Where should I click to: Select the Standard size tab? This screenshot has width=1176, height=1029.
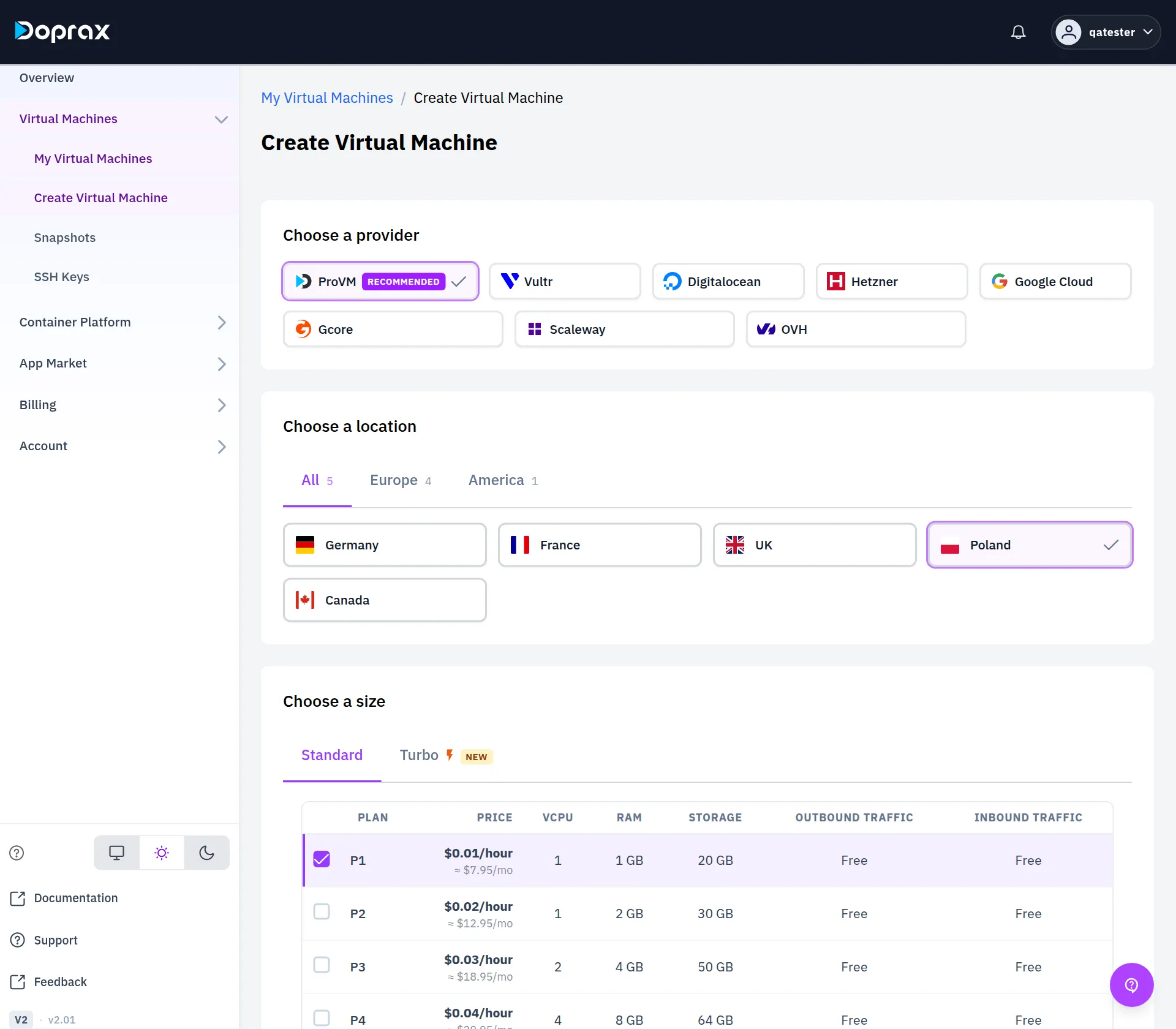332,755
